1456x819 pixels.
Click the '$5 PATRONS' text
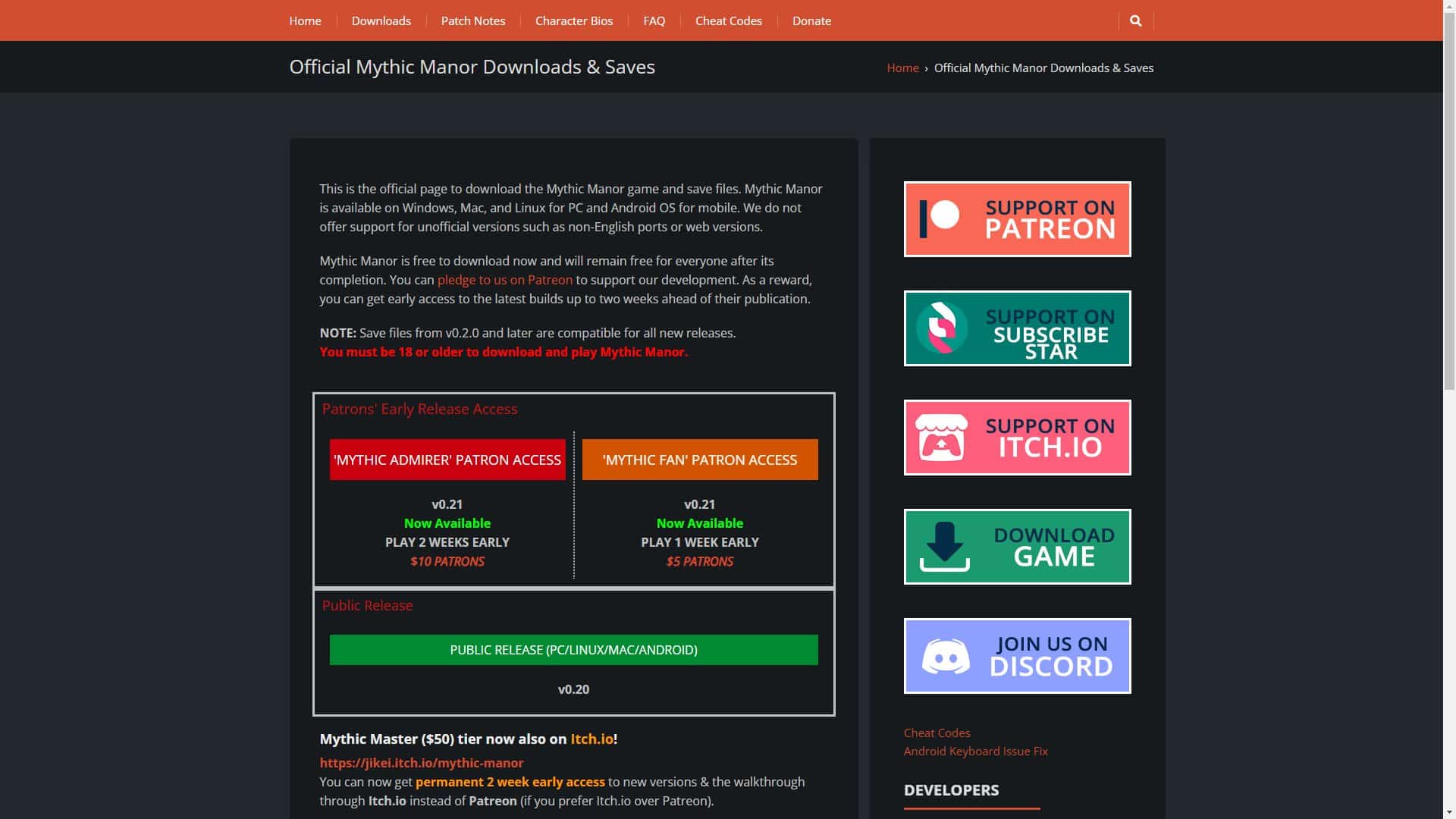tap(700, 561)
